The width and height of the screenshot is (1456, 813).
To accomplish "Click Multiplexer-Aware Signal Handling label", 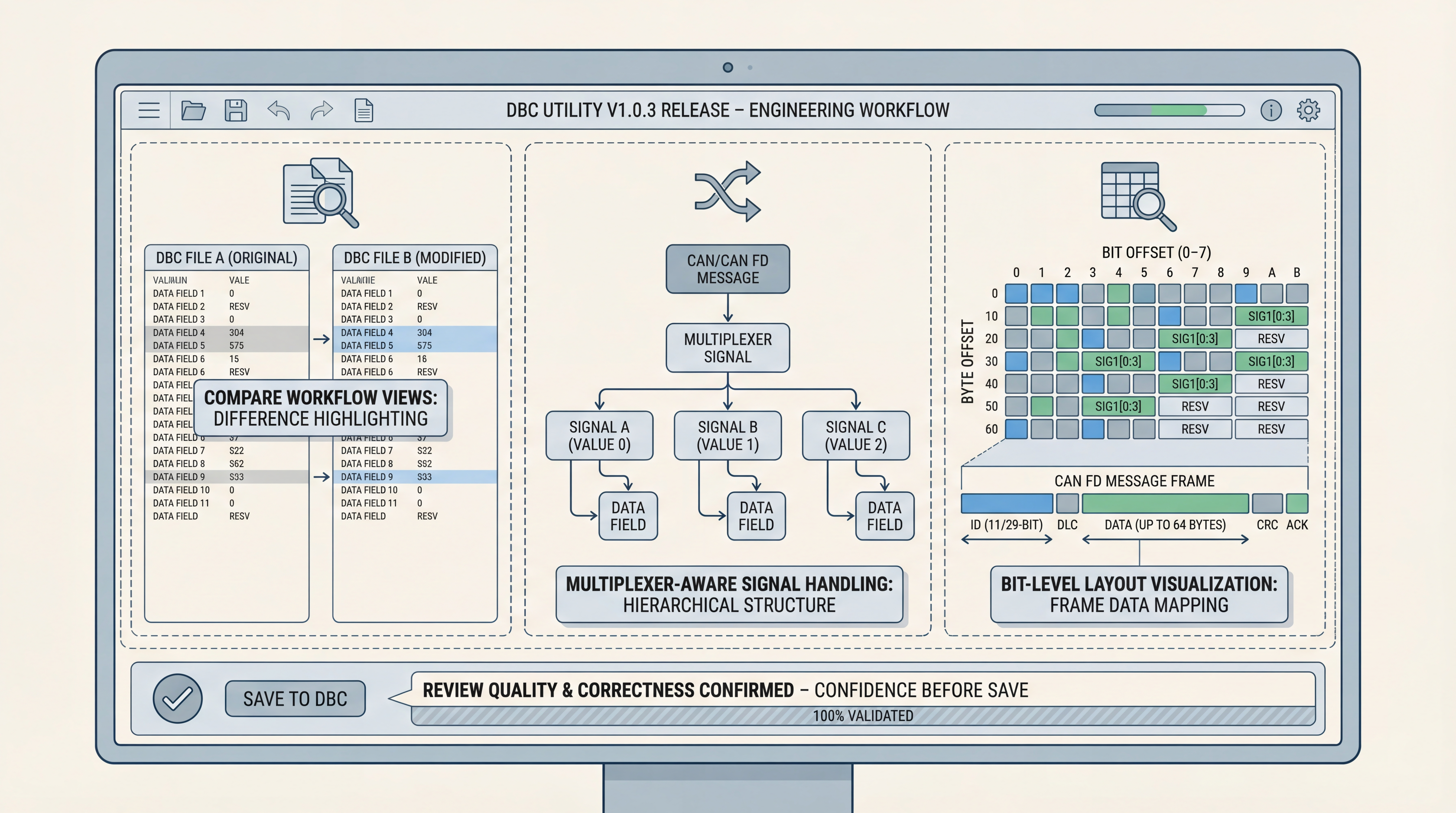I will (x=729, y=594).
